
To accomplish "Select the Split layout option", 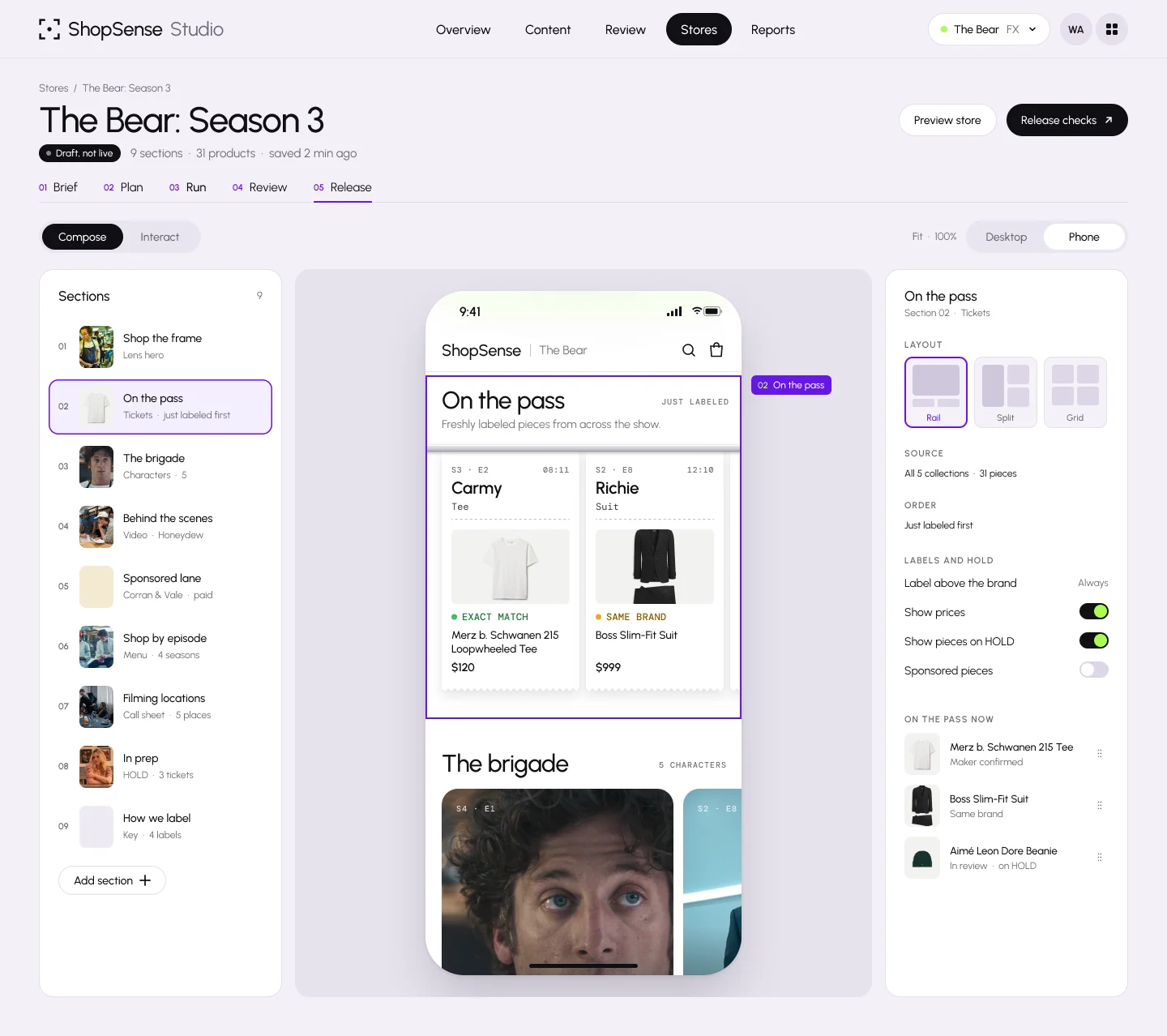I will tap(1006, 392).
